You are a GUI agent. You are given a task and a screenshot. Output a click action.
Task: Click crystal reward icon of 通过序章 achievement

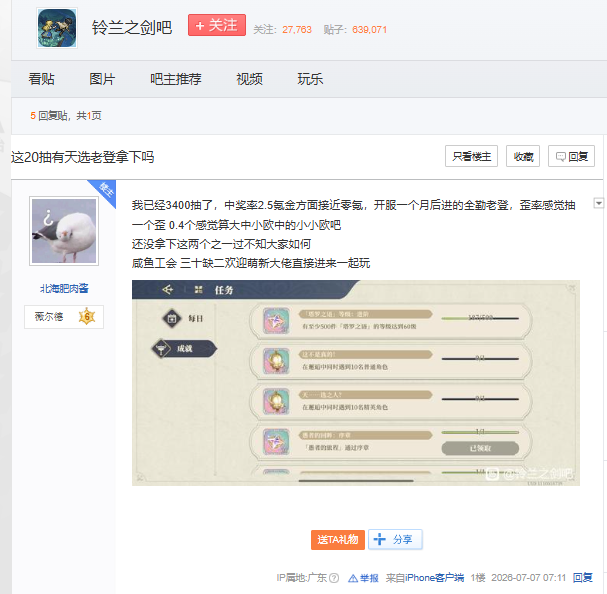point(276,441)
